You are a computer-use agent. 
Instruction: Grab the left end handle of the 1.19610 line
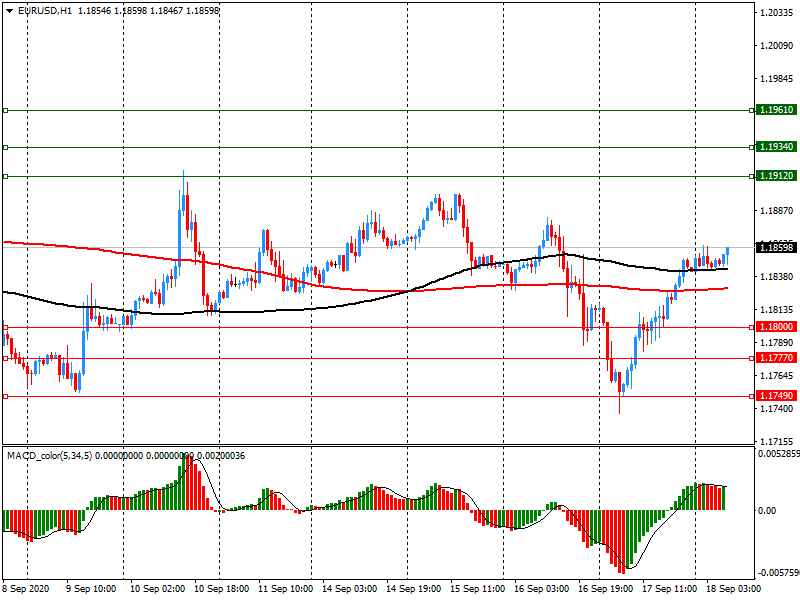tap(6, 110)
